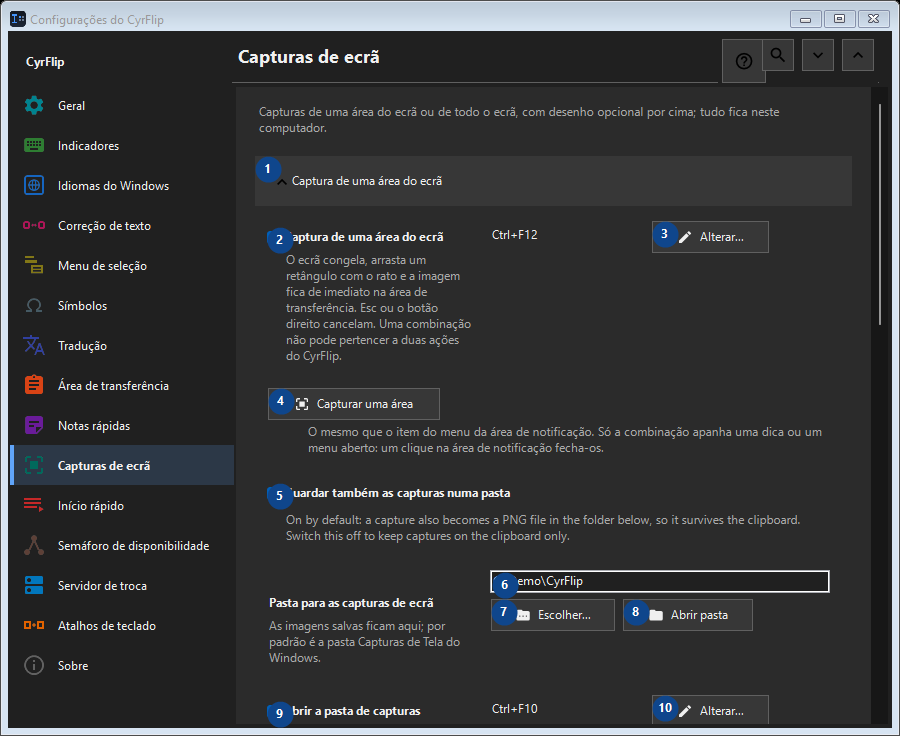This screenshot has width=900, height=736.
Task: Open the Geral settings gear icon
Action: pos(34,106)
